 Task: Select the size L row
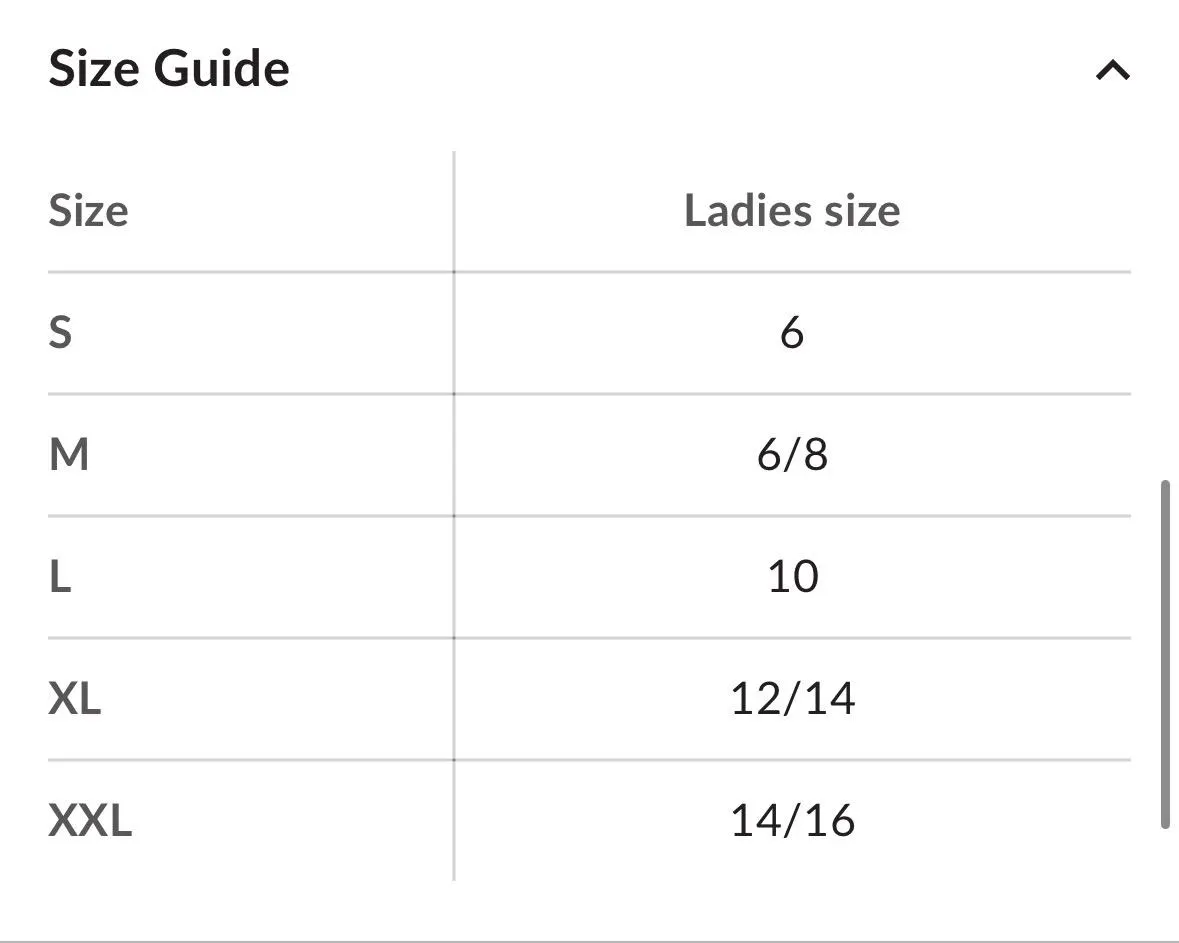coord(58,576)
